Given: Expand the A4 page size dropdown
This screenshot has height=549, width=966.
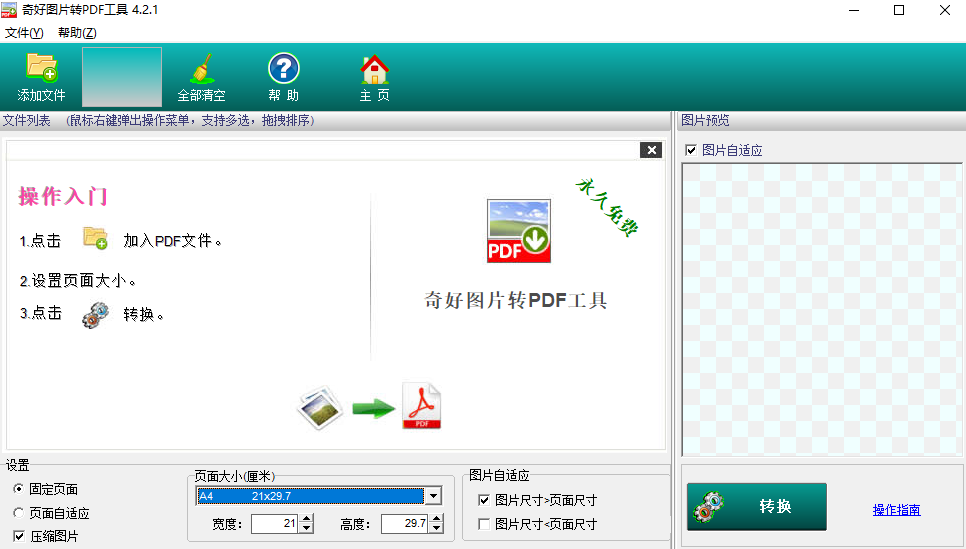Looking at the screenshot, I should pos(433,496).
